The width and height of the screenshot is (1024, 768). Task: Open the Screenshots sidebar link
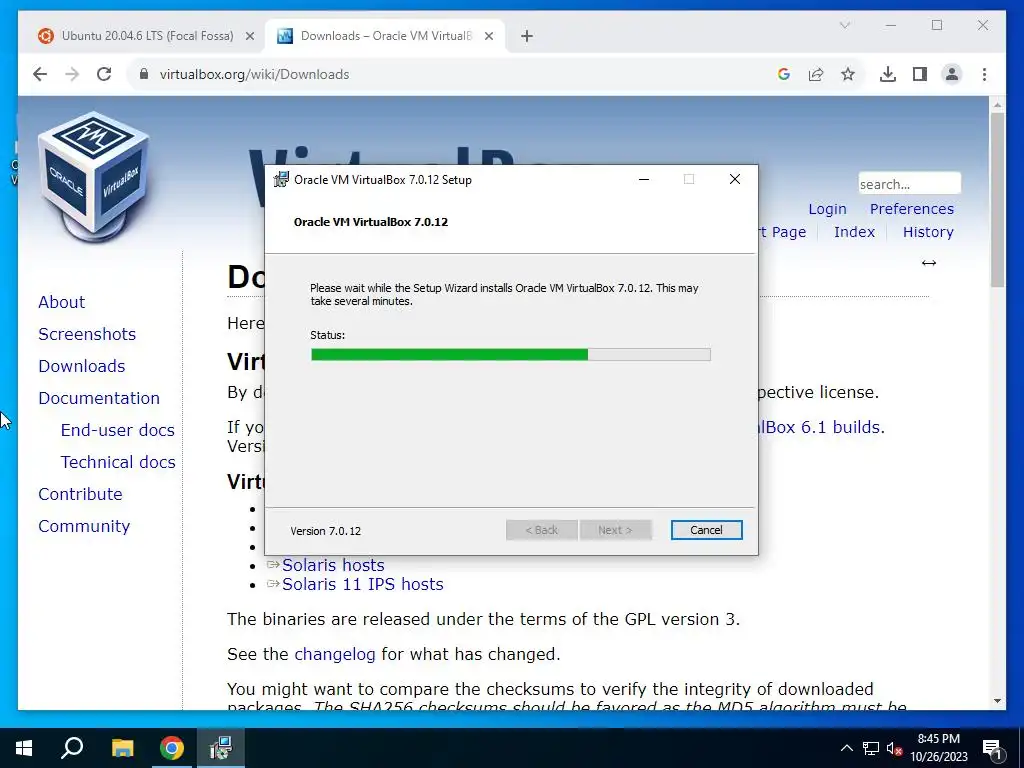click(87, 334)
